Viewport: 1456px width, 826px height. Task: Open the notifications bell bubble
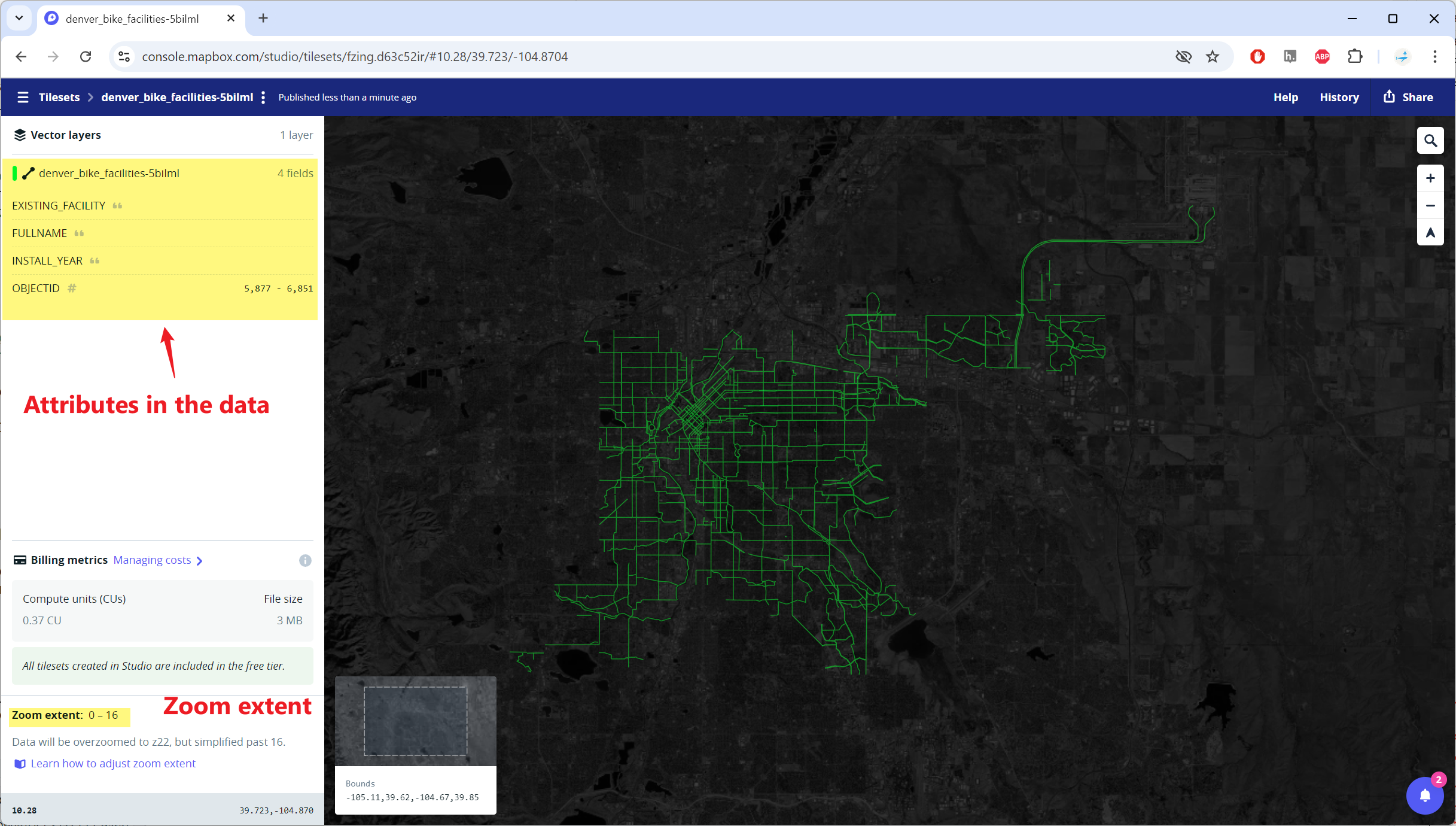click(1425, 795)
